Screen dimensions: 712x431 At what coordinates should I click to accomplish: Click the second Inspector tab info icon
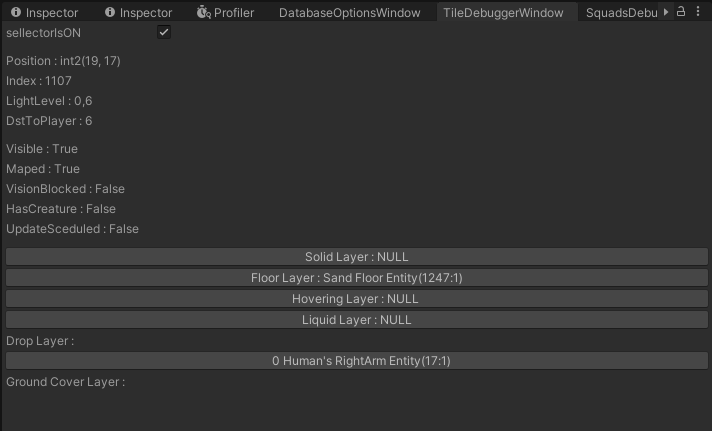point(110,12)
